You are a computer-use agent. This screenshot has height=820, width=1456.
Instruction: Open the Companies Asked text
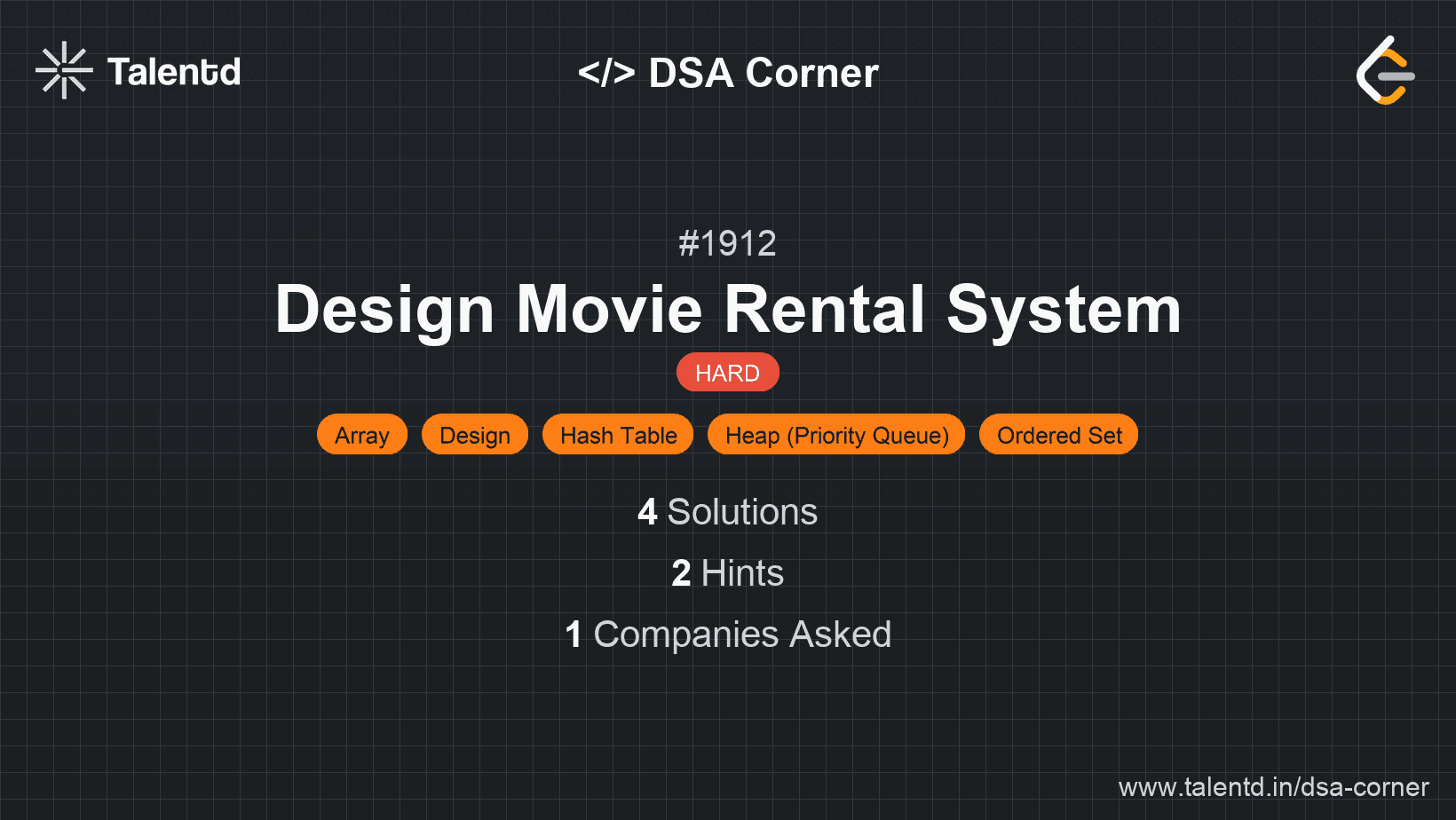click(x=742, y=635)
